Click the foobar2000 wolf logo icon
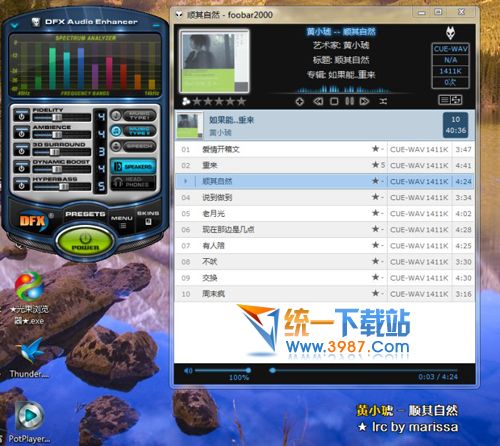 point(451,33)
